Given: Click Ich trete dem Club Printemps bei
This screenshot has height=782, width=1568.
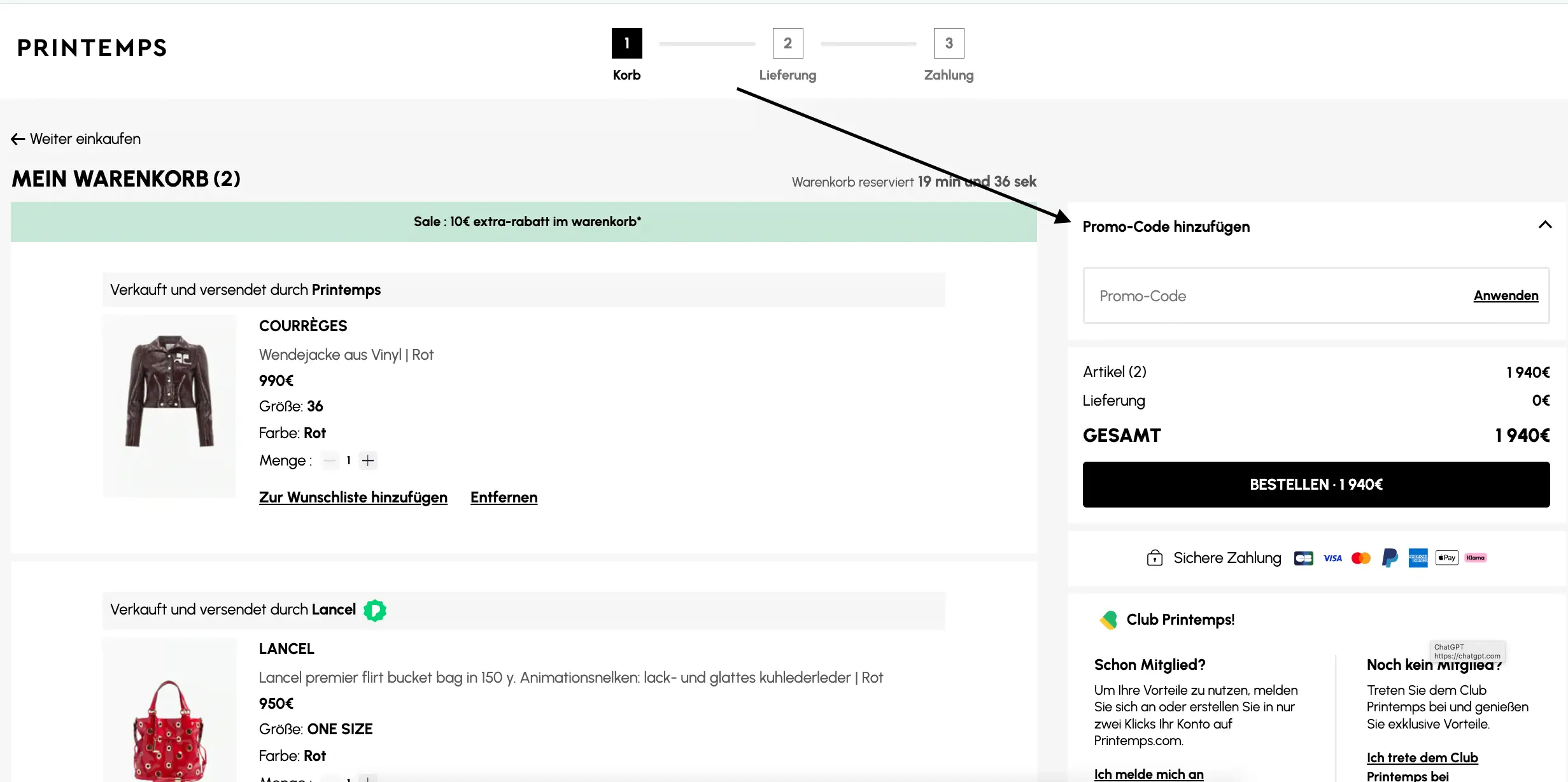Looking at the screenshot, I should click(1422, 766).
